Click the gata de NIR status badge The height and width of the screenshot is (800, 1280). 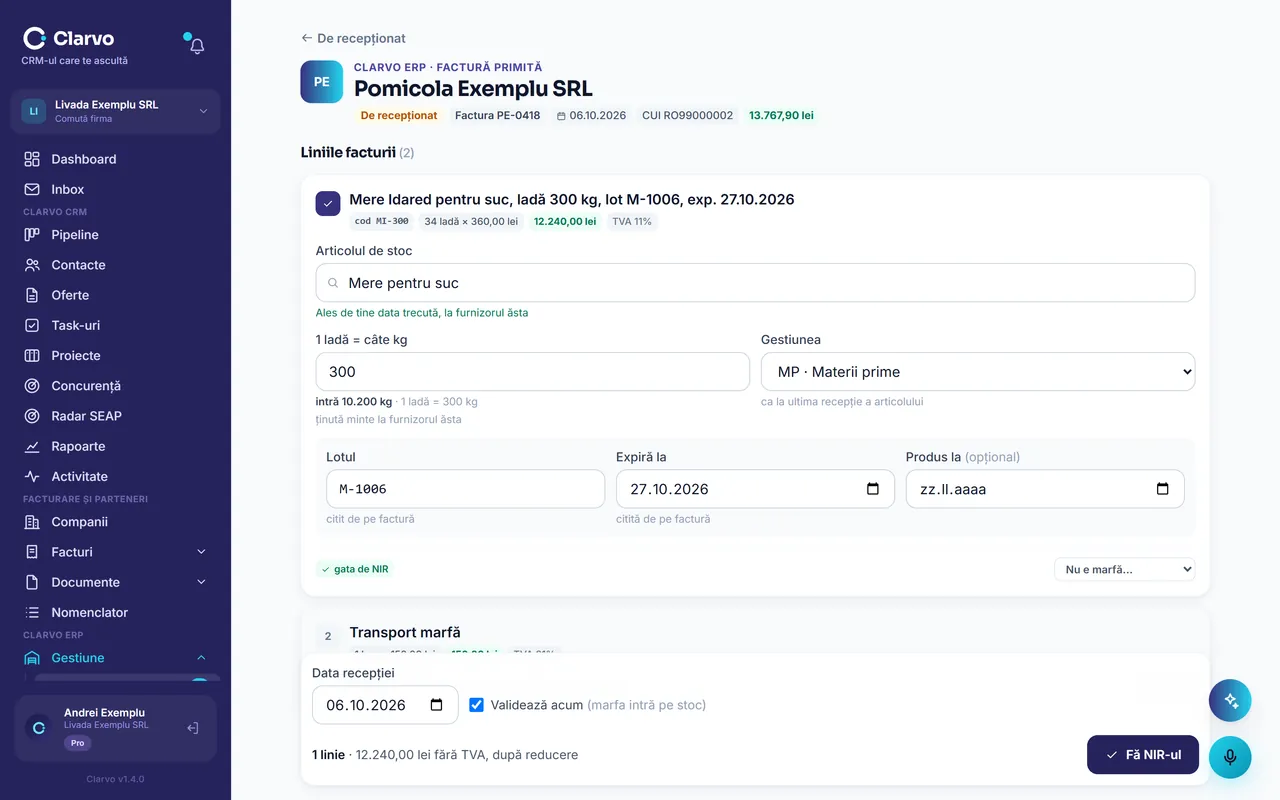click(355, 569)
